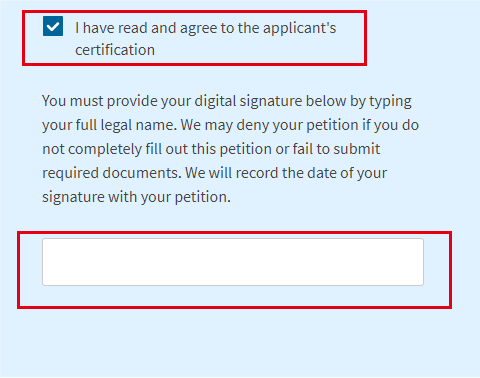Screen dimensions: 480x378
Task: Click the white checkmark icon
Action: click(x=53, y=26)
